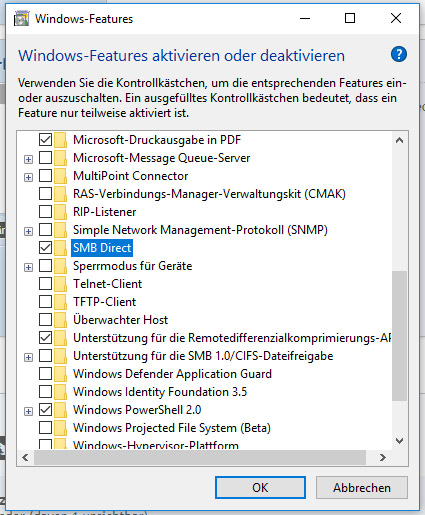Click folder icon beside Microsoft-Druckausgabe in PDF
Image resolution: width=425 pixels, height=515 pixels.
pyautogui.click(x=61, y=140)
